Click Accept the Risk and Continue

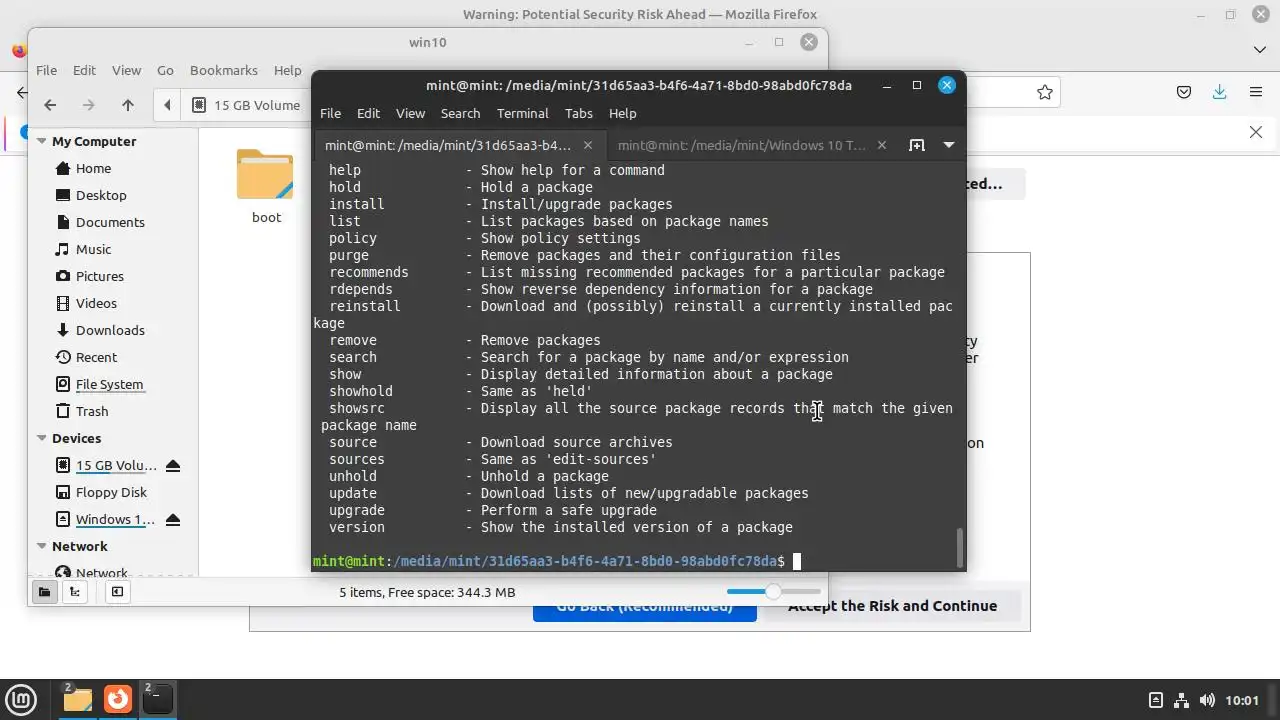[892, 605]
